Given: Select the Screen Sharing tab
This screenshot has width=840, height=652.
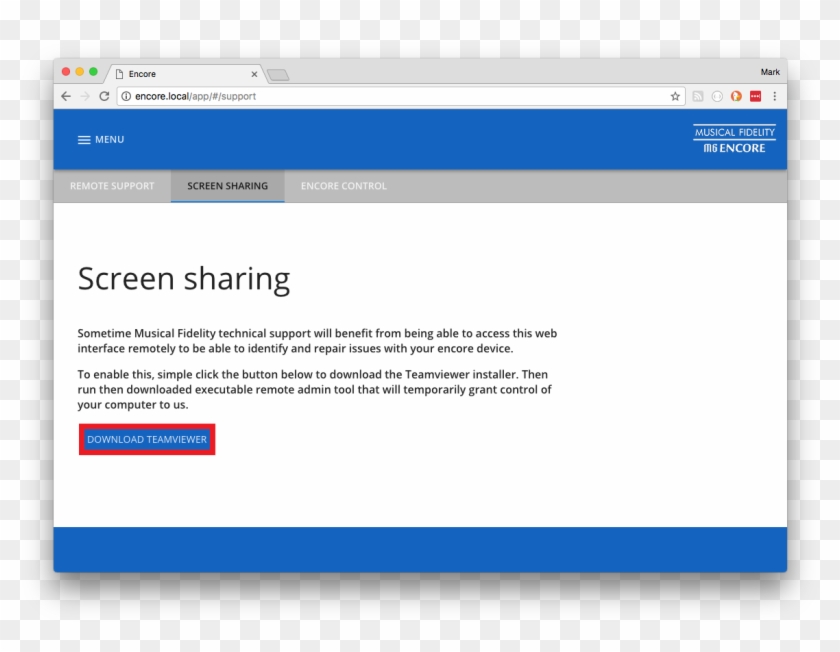Looking at the screenshot, I should [227, 186].
